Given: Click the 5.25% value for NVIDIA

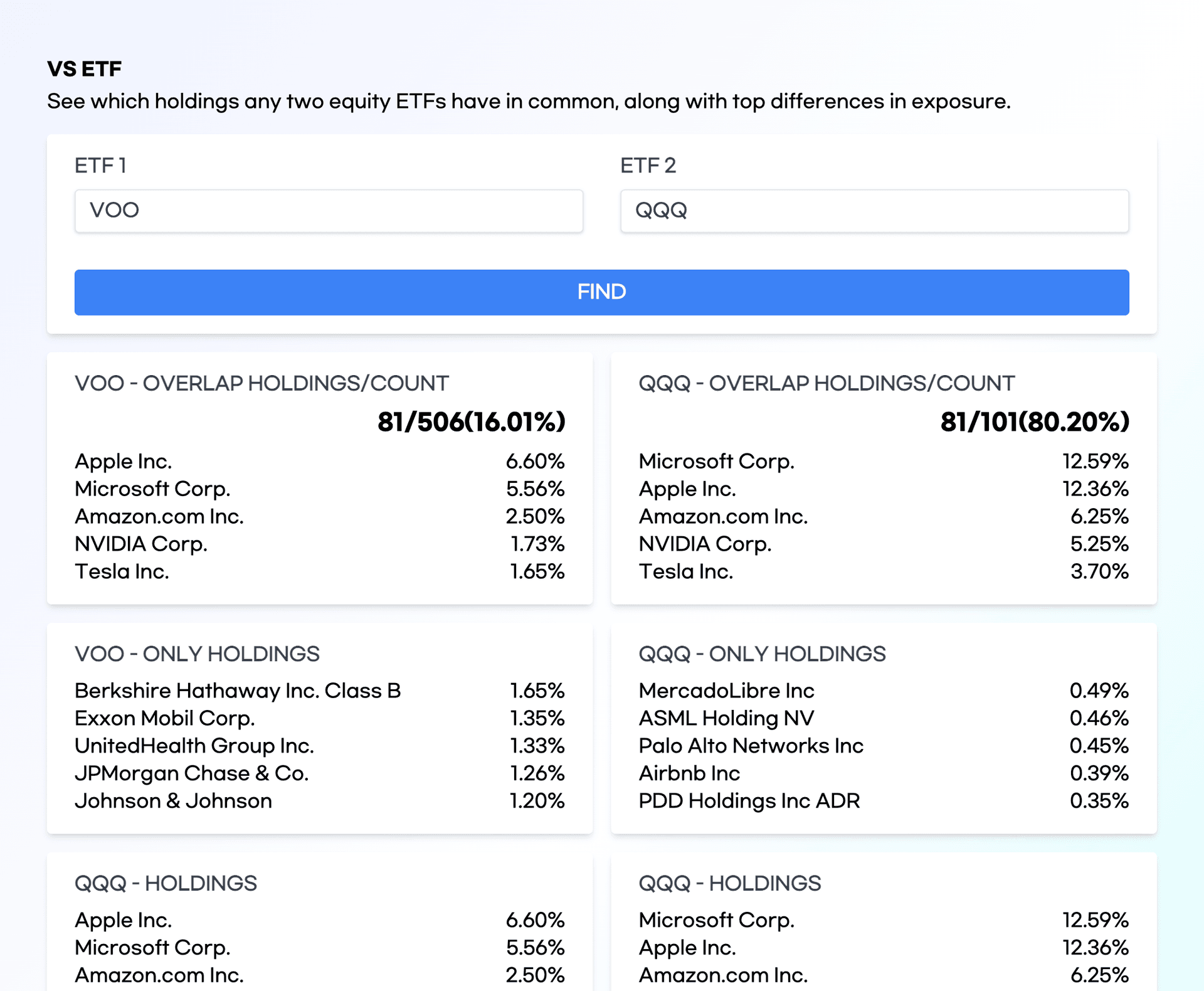Looking at the screenshot, I should coord(1099,544).
